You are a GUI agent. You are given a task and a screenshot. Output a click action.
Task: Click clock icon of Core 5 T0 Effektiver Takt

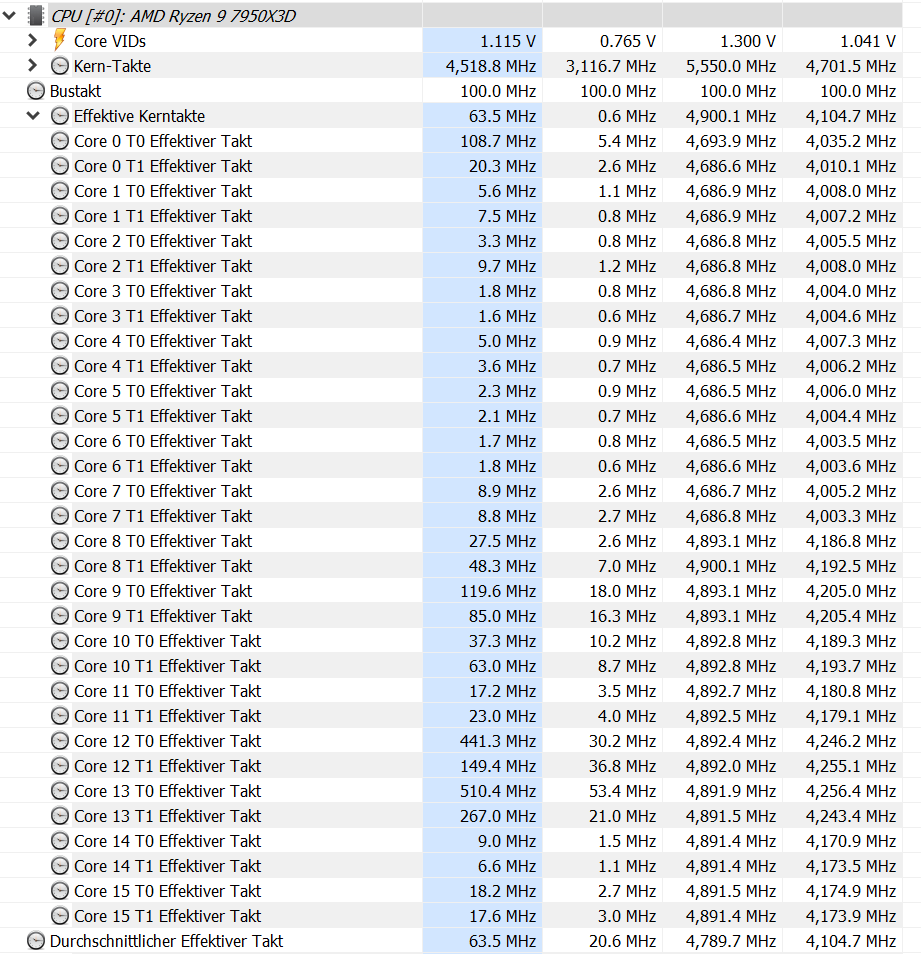click(x=60, y=391)
